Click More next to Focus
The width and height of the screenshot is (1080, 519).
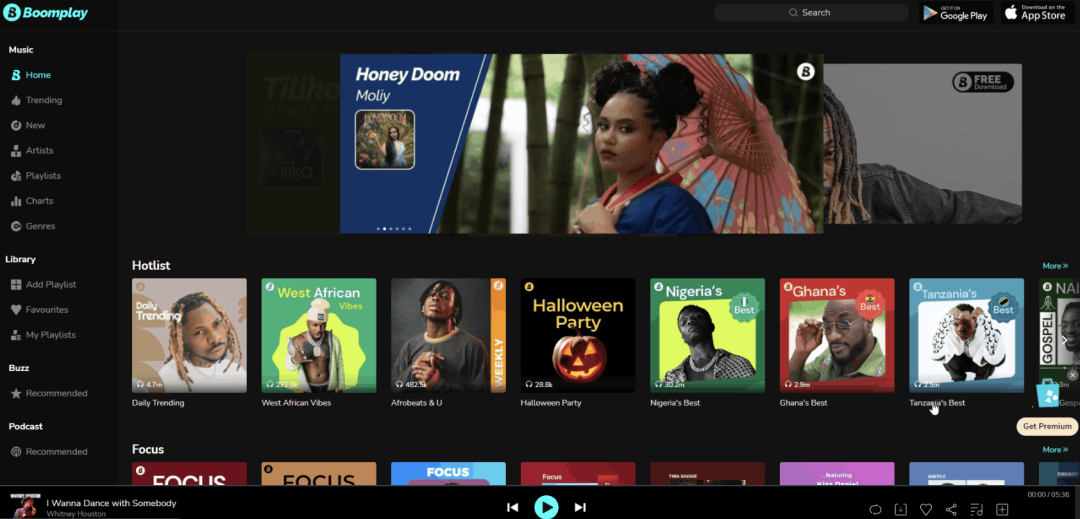coord(1055,449)
